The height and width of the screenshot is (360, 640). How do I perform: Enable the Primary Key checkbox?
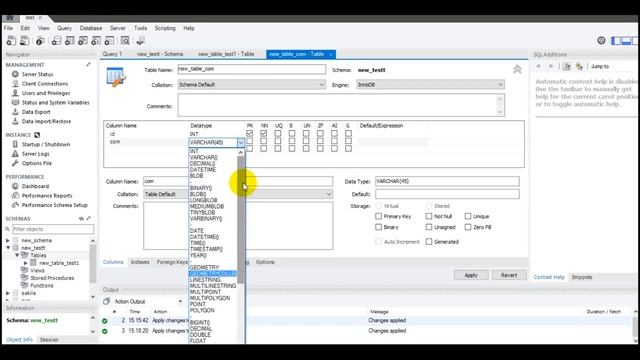point(378,216)
